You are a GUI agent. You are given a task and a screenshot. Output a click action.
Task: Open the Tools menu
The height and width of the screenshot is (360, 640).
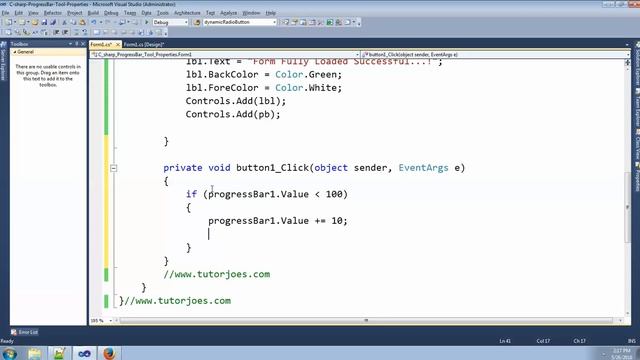coord(162,13)
